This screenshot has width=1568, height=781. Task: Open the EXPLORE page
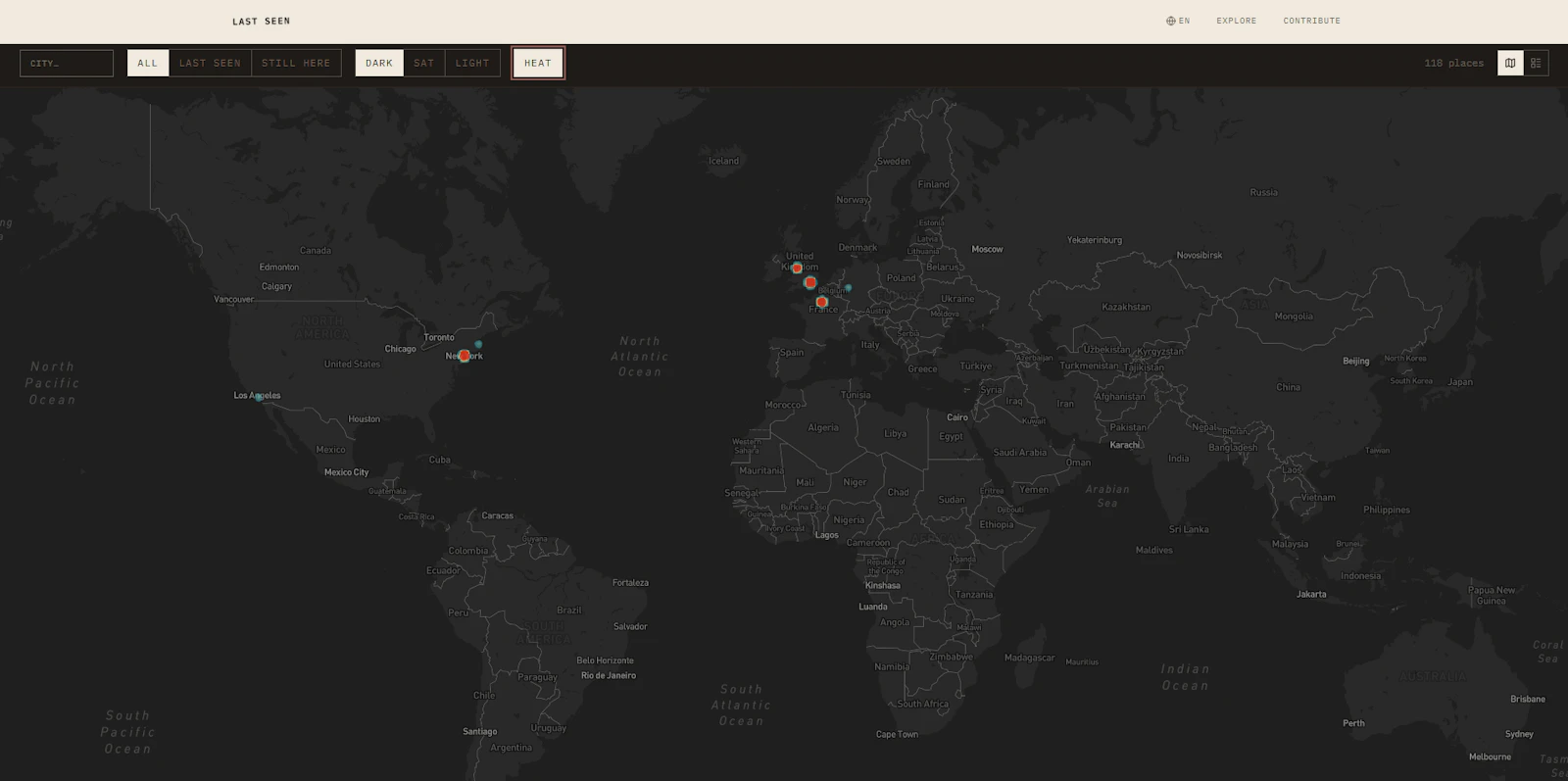tap(1237, 21)
